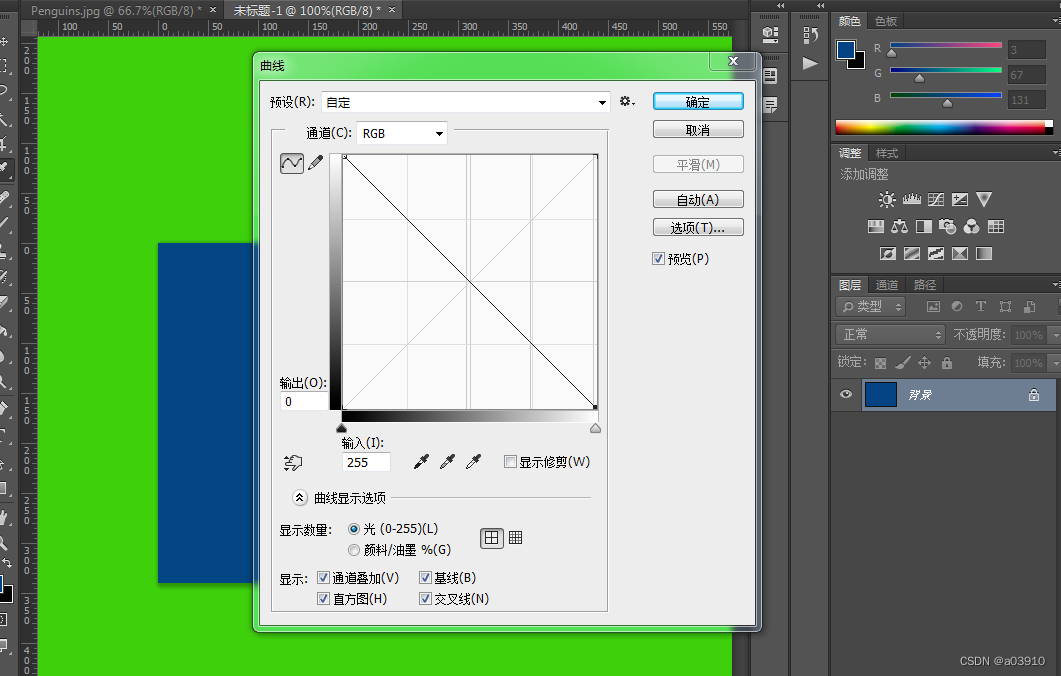Click the 自动 auto button
Image resolution: width=1061 pixels, height=676 pixels.
coord(698,200)
